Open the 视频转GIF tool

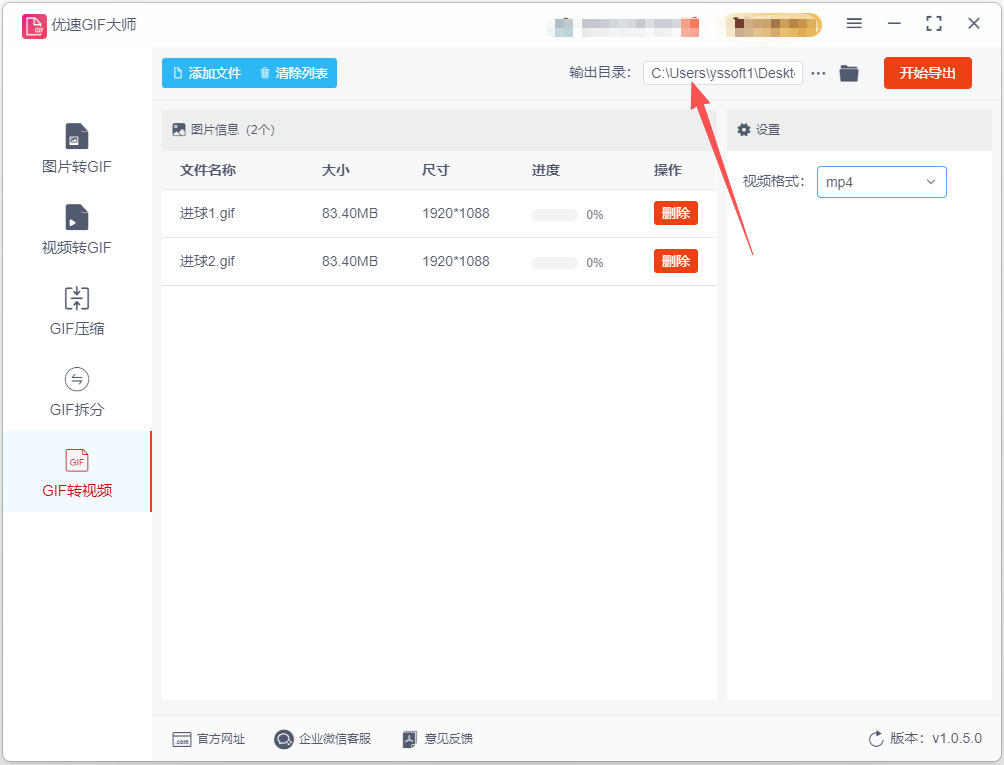click(x=77, y=230)
